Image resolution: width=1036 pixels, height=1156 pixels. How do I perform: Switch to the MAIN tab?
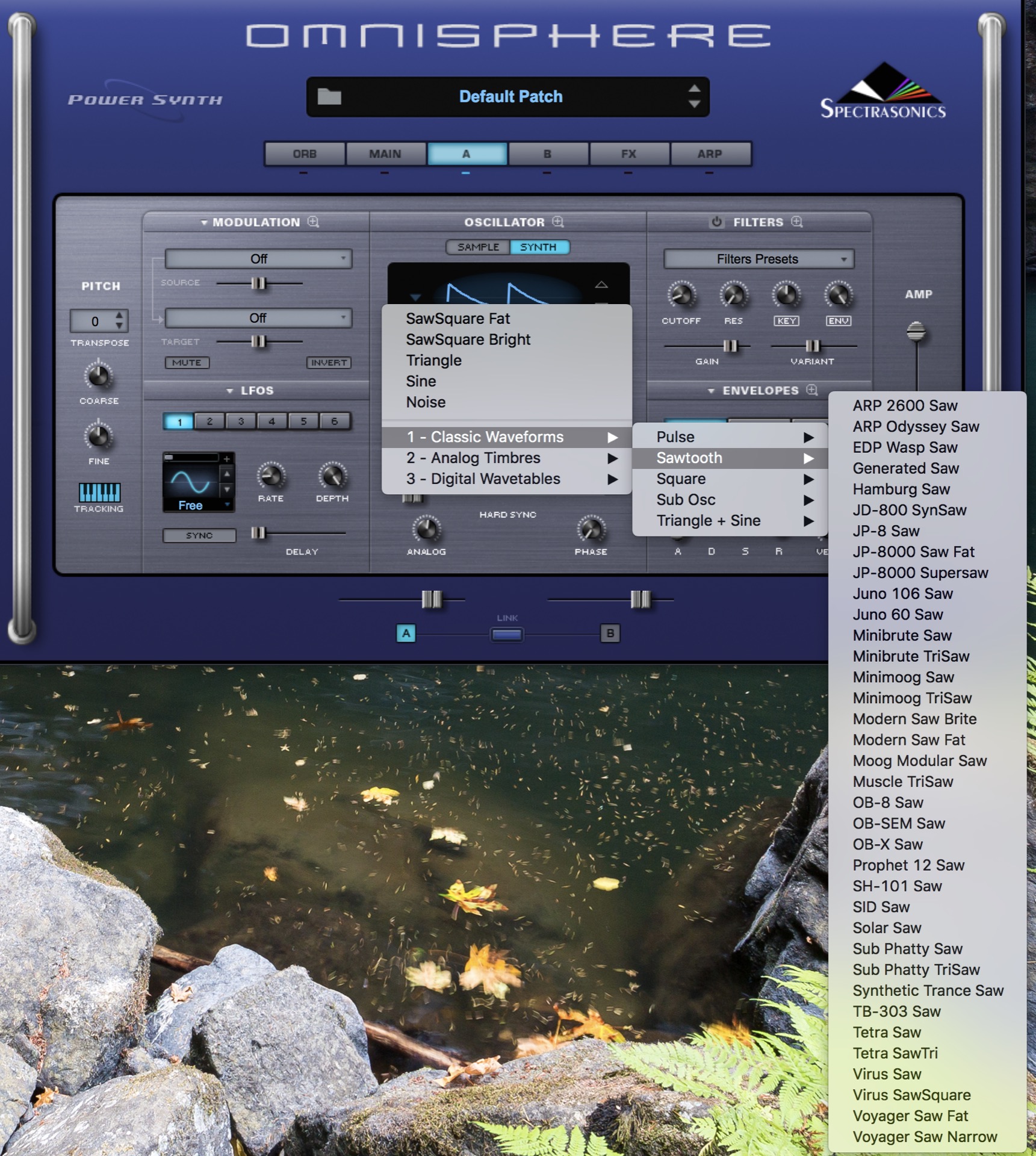385,154
